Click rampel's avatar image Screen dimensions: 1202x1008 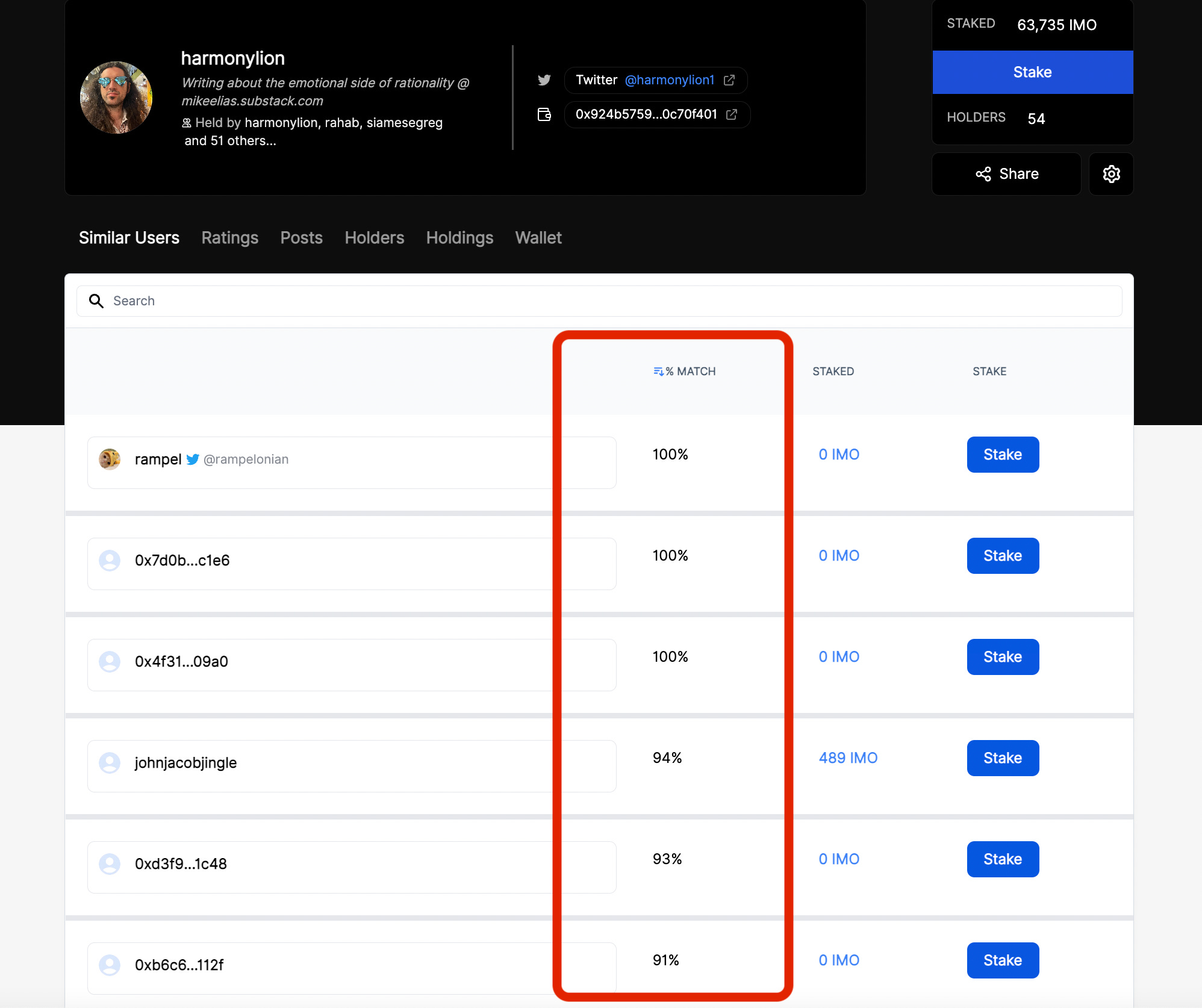[x=110, y=459]
